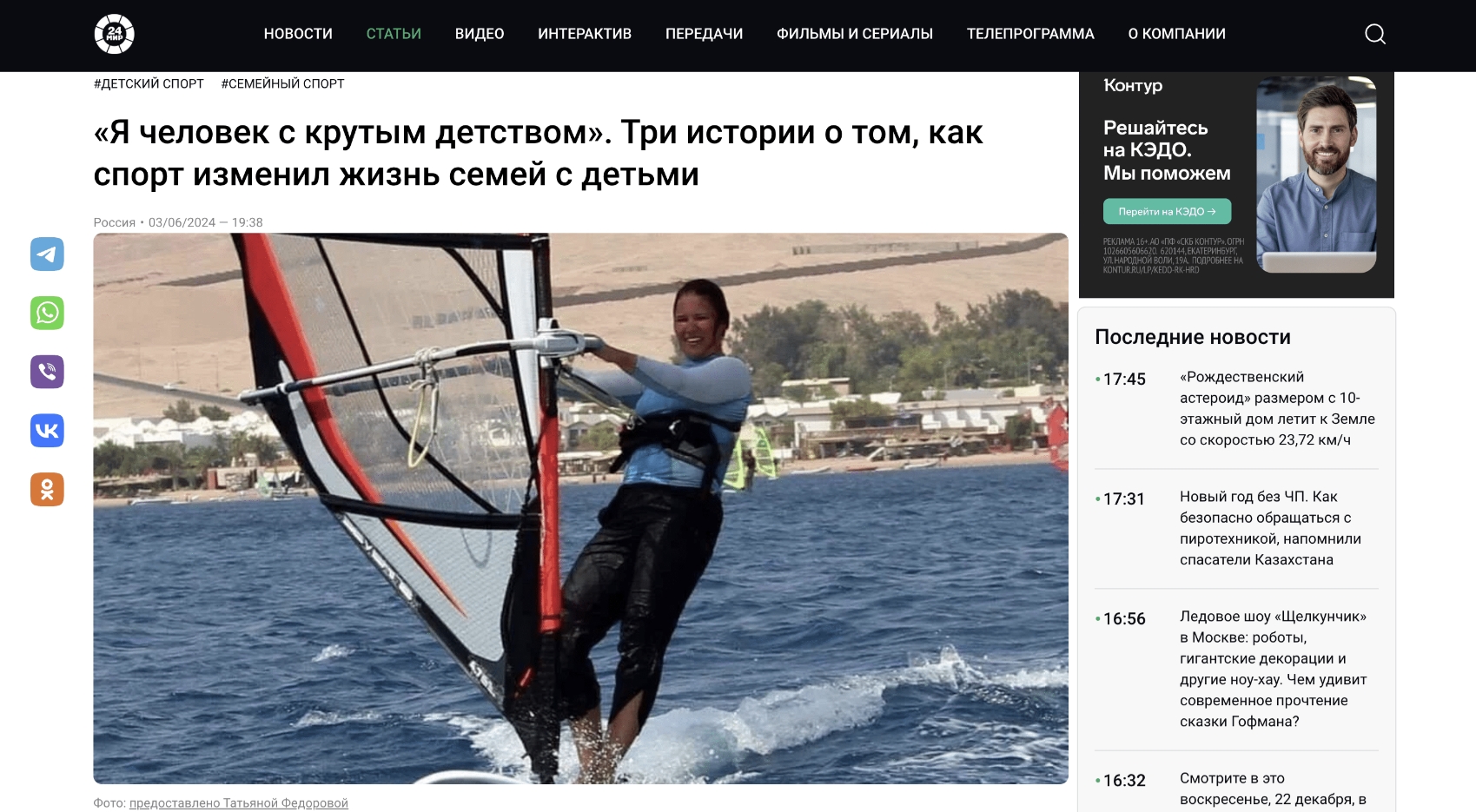The width and height of the screenshot is (1476, 812).
Task: Click the #ДЕТСКИЙ СПОРТ tag
Action: coord(149,84)
